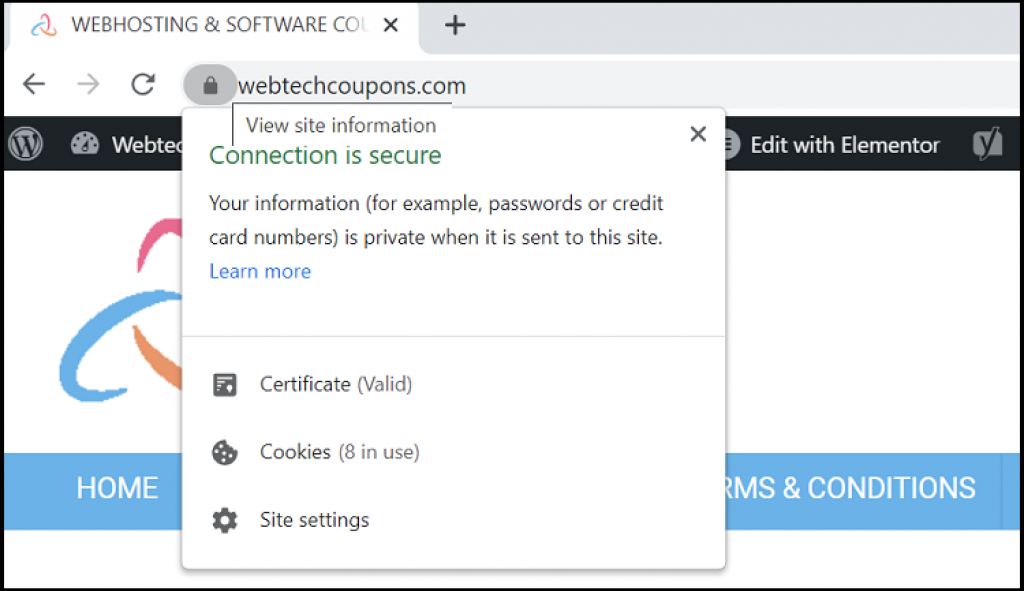Screen dimensions: 1024x591
Task: Go back to the previous page
Action: (34, 85)
